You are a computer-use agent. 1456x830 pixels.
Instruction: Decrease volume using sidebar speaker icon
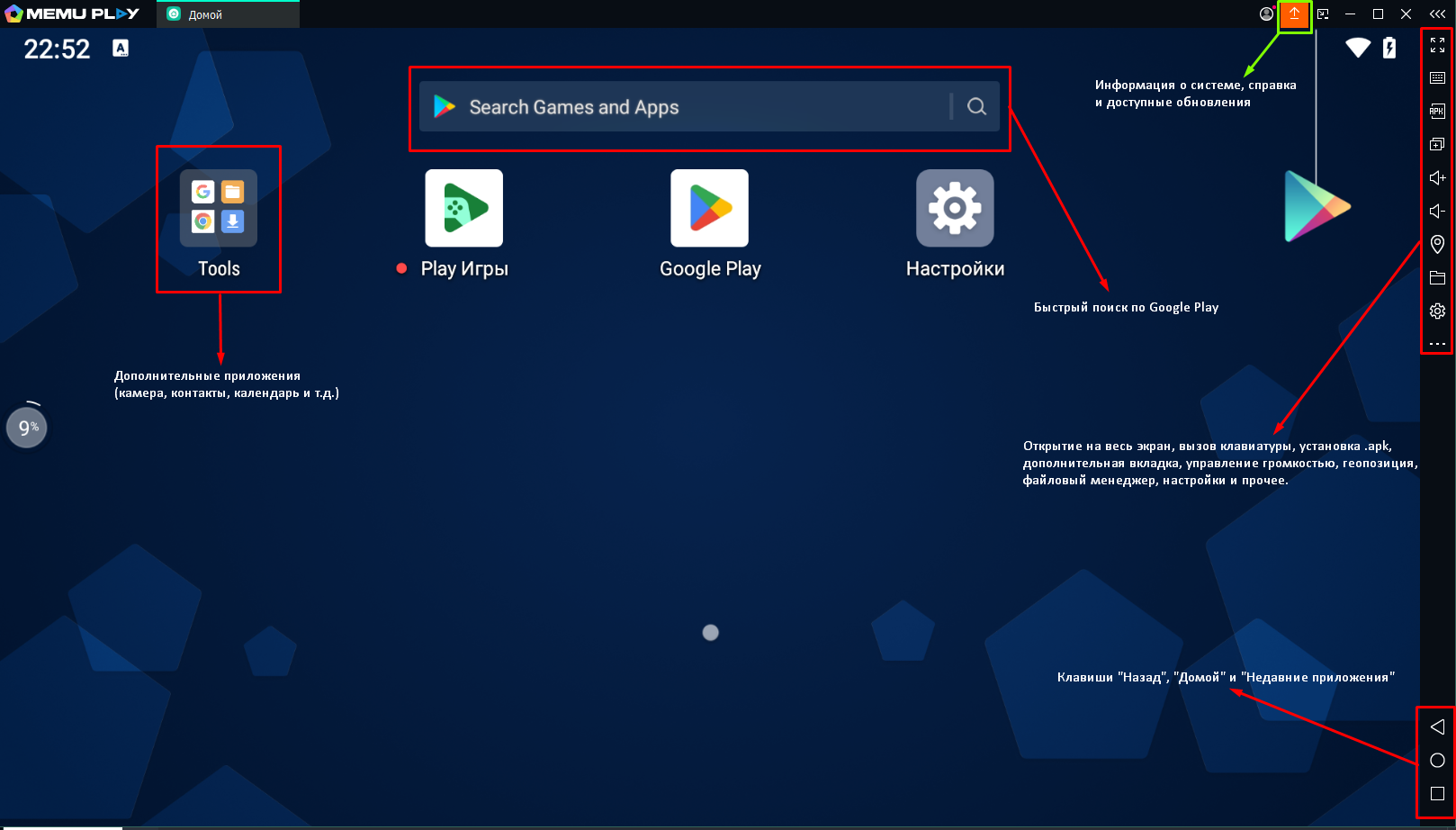coord(1437,211)
